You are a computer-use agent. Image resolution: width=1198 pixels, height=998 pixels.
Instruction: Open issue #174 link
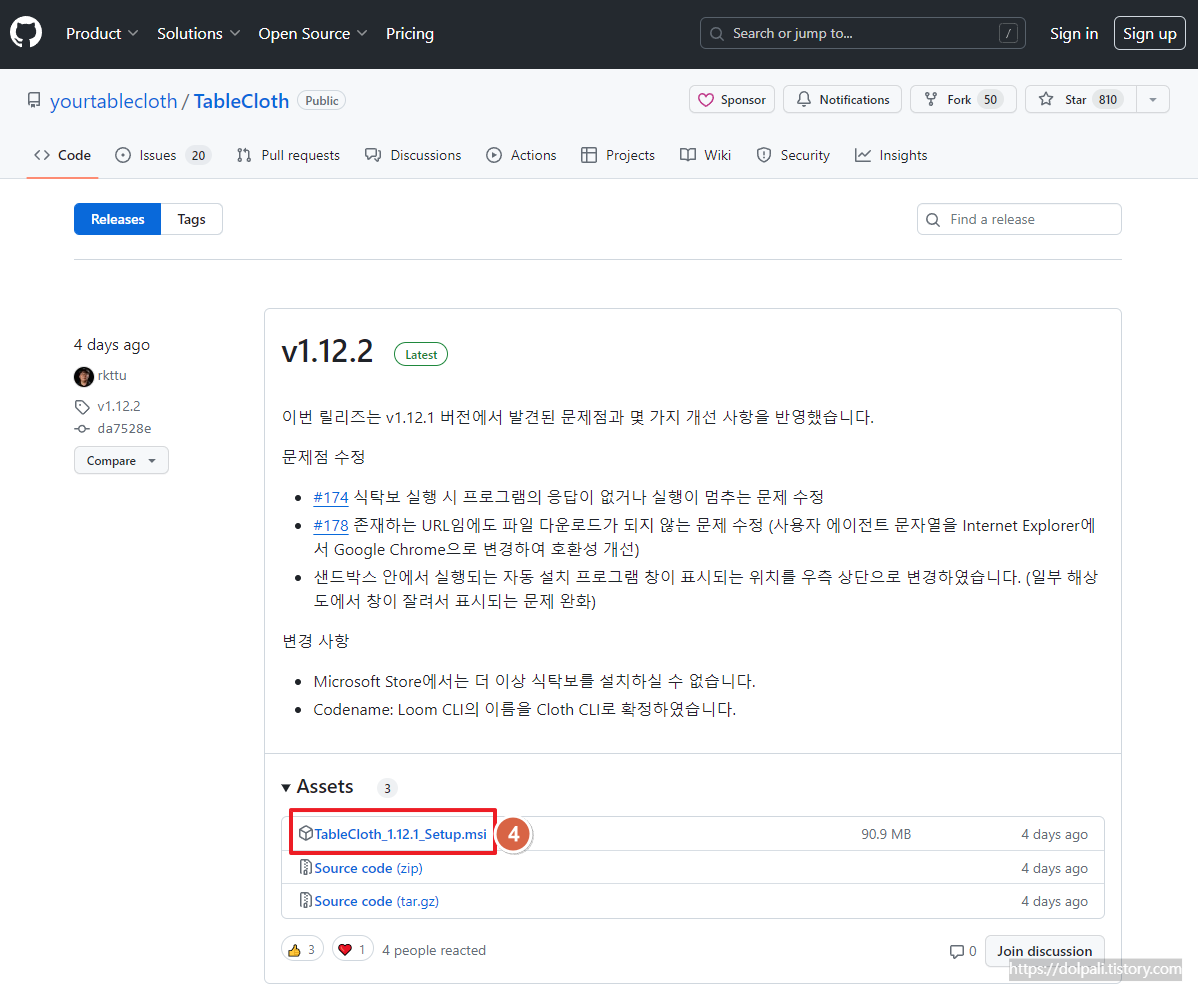(331, 497)
